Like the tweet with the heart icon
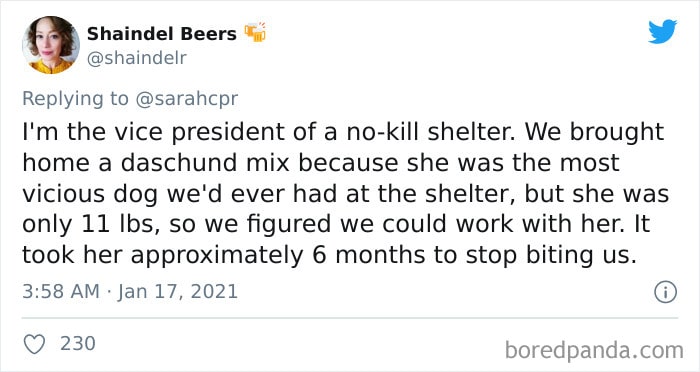 pyautogui.click(x=34, y=344)
